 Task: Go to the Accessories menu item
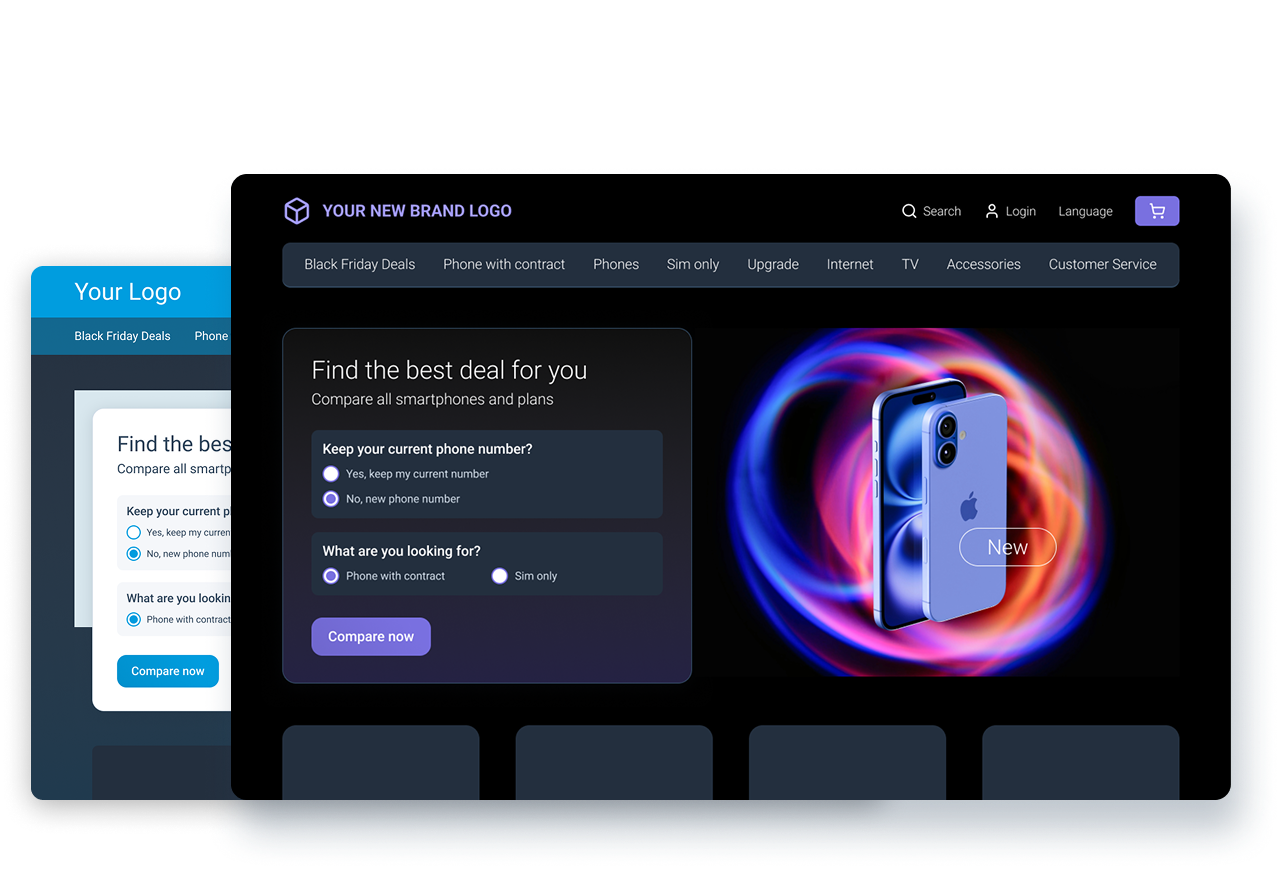984,265
